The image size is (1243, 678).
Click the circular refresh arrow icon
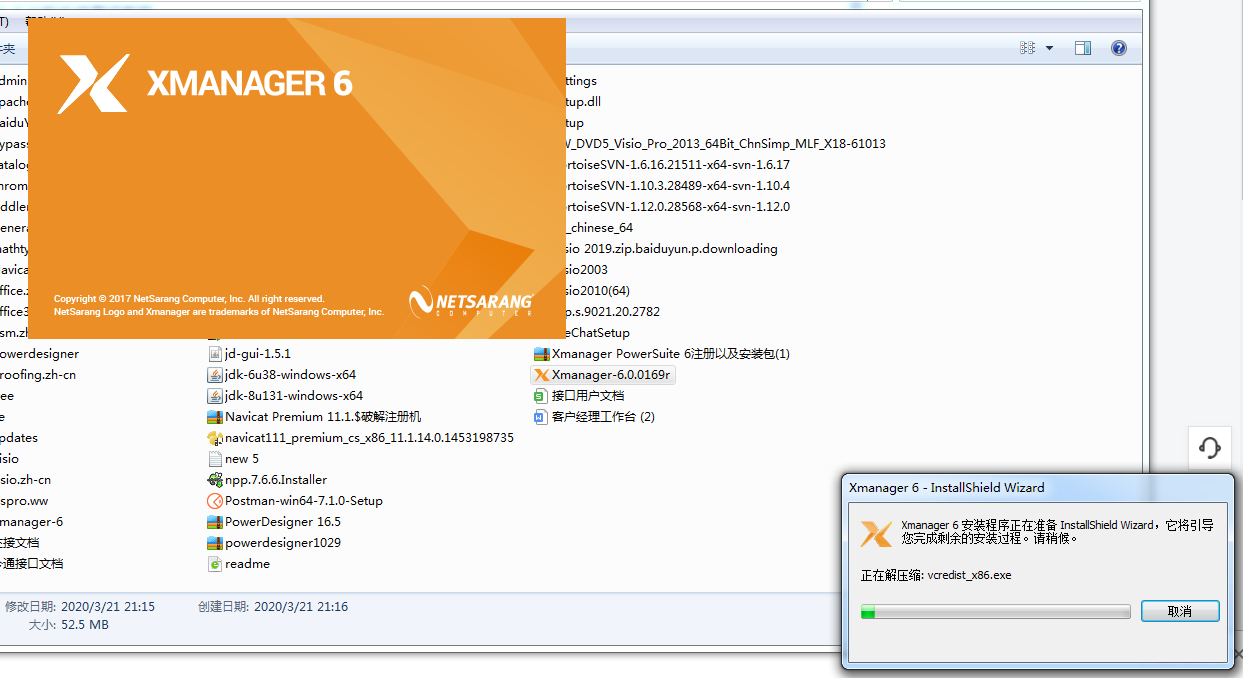[1210, 448]
